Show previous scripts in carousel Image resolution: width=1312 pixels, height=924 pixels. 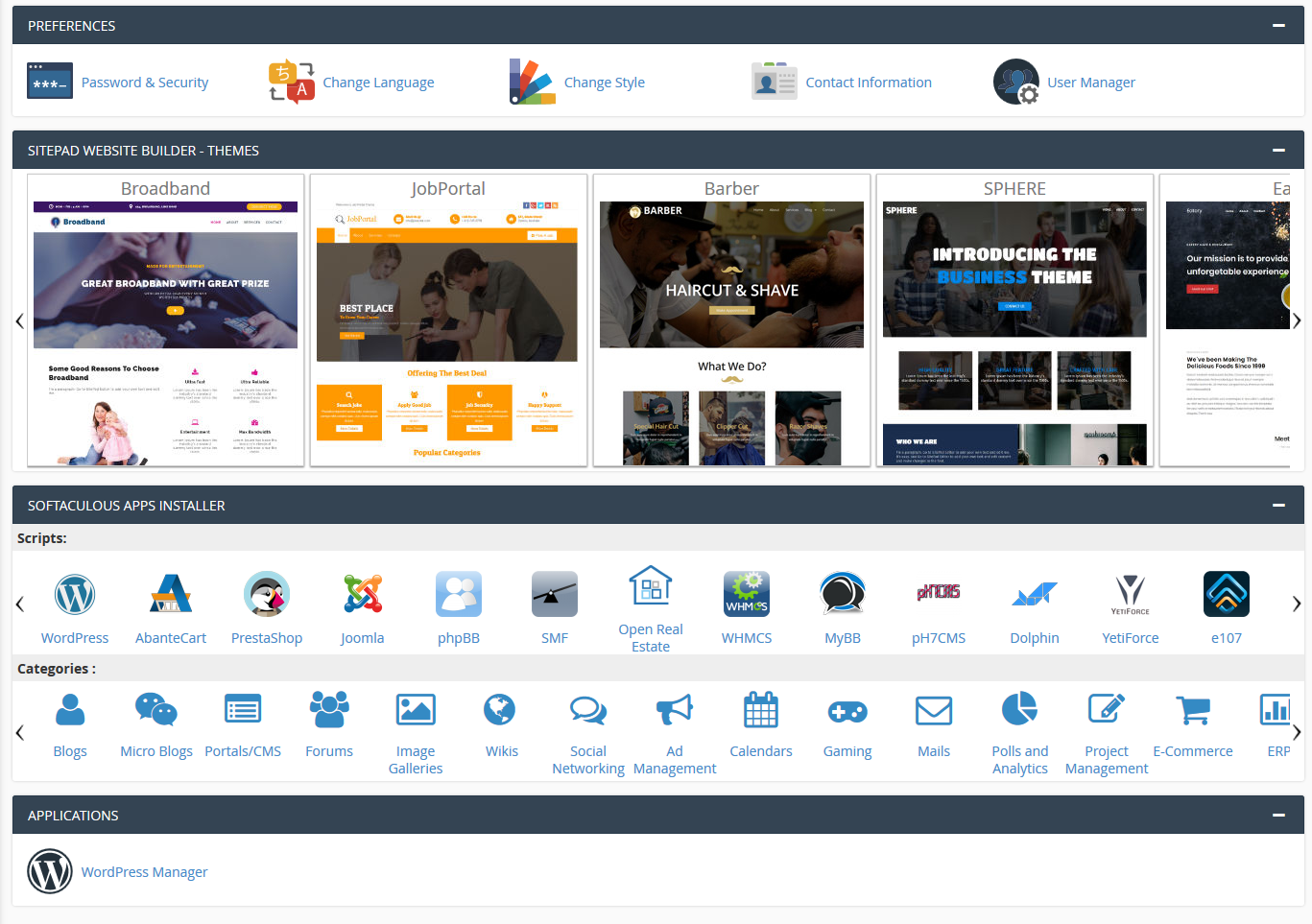(19, 604)
